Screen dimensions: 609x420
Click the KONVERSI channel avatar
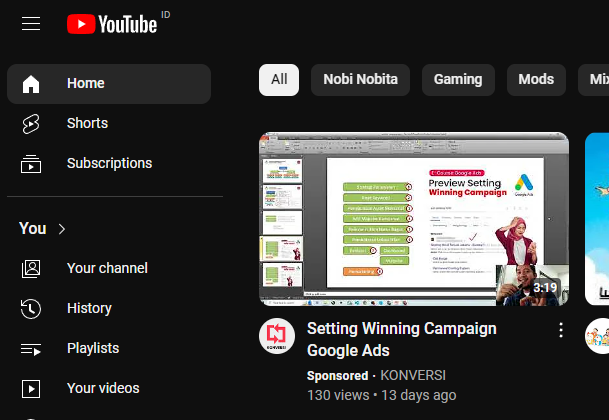click(x=277, y=336)
